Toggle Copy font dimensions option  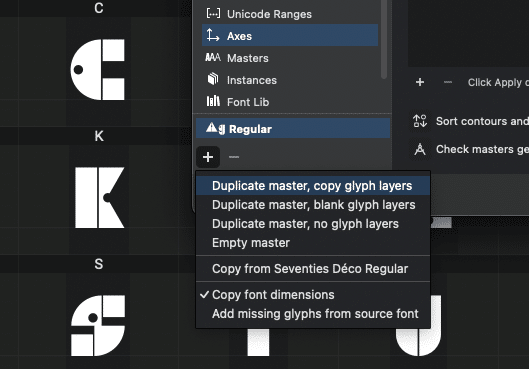coord(313,294)
